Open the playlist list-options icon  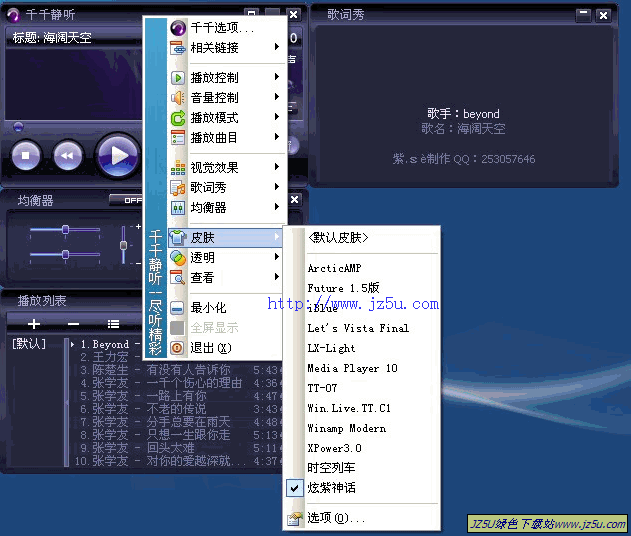pos(113,324)
